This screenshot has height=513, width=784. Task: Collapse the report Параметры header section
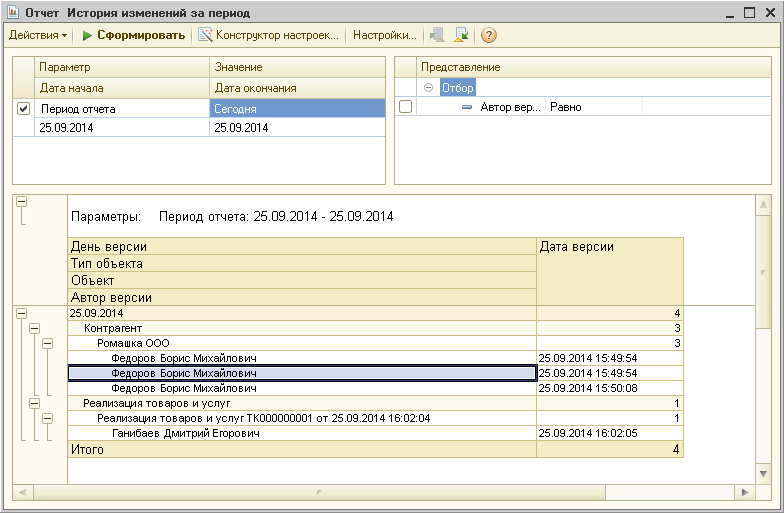21,201
